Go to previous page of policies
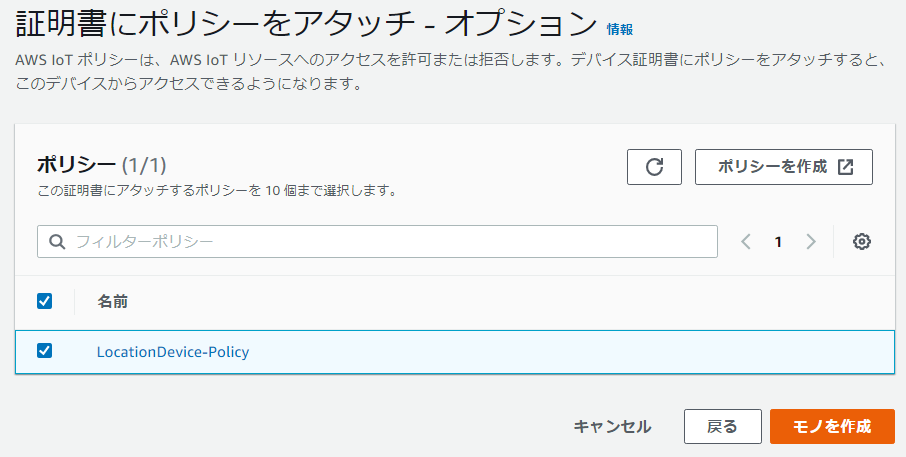The height and width of the screenshot is (457, 906). pyautogui.click(x=746, y=241)
